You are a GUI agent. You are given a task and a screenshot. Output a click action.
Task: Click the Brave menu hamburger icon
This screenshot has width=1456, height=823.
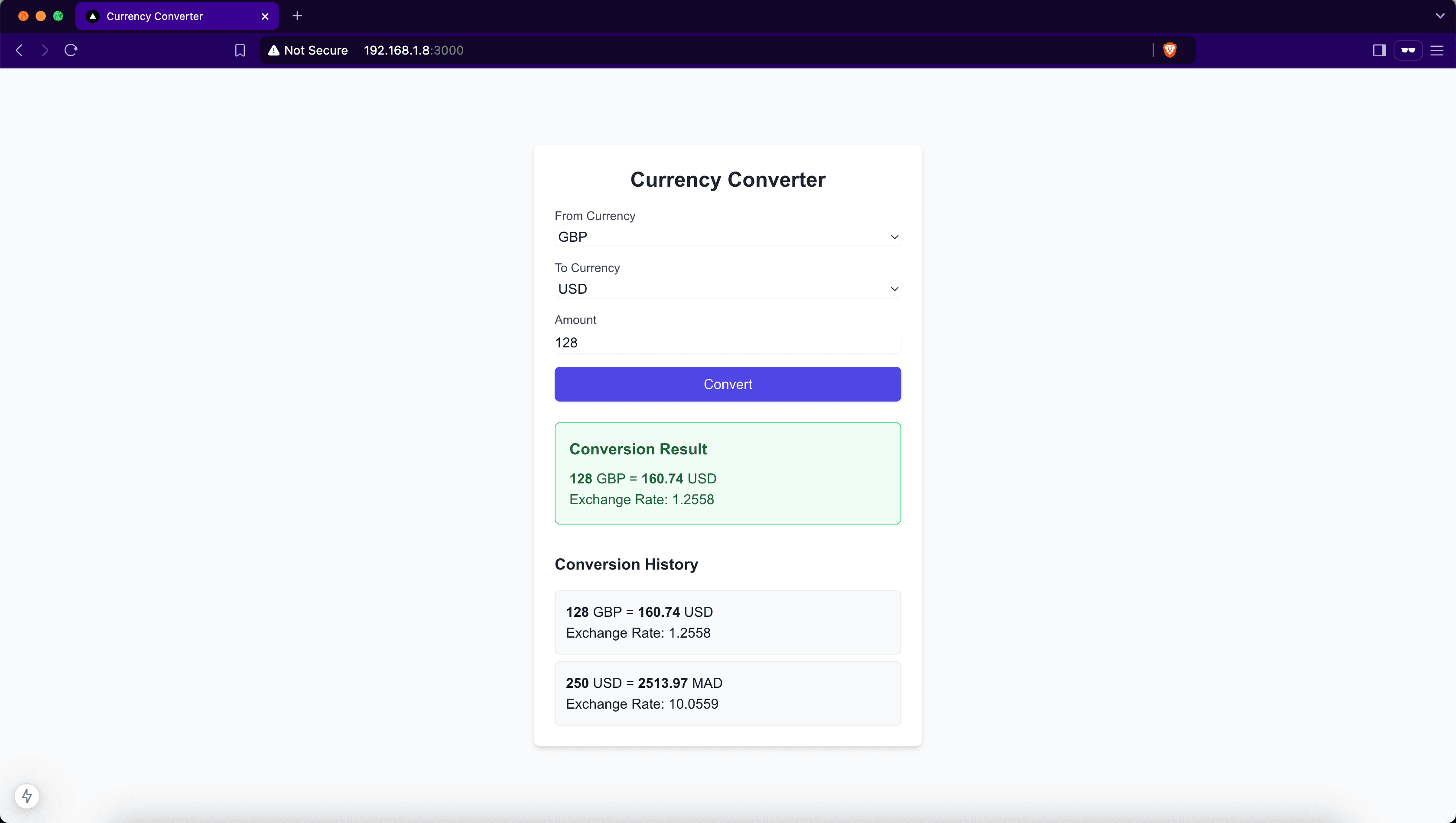(1437, 50)
